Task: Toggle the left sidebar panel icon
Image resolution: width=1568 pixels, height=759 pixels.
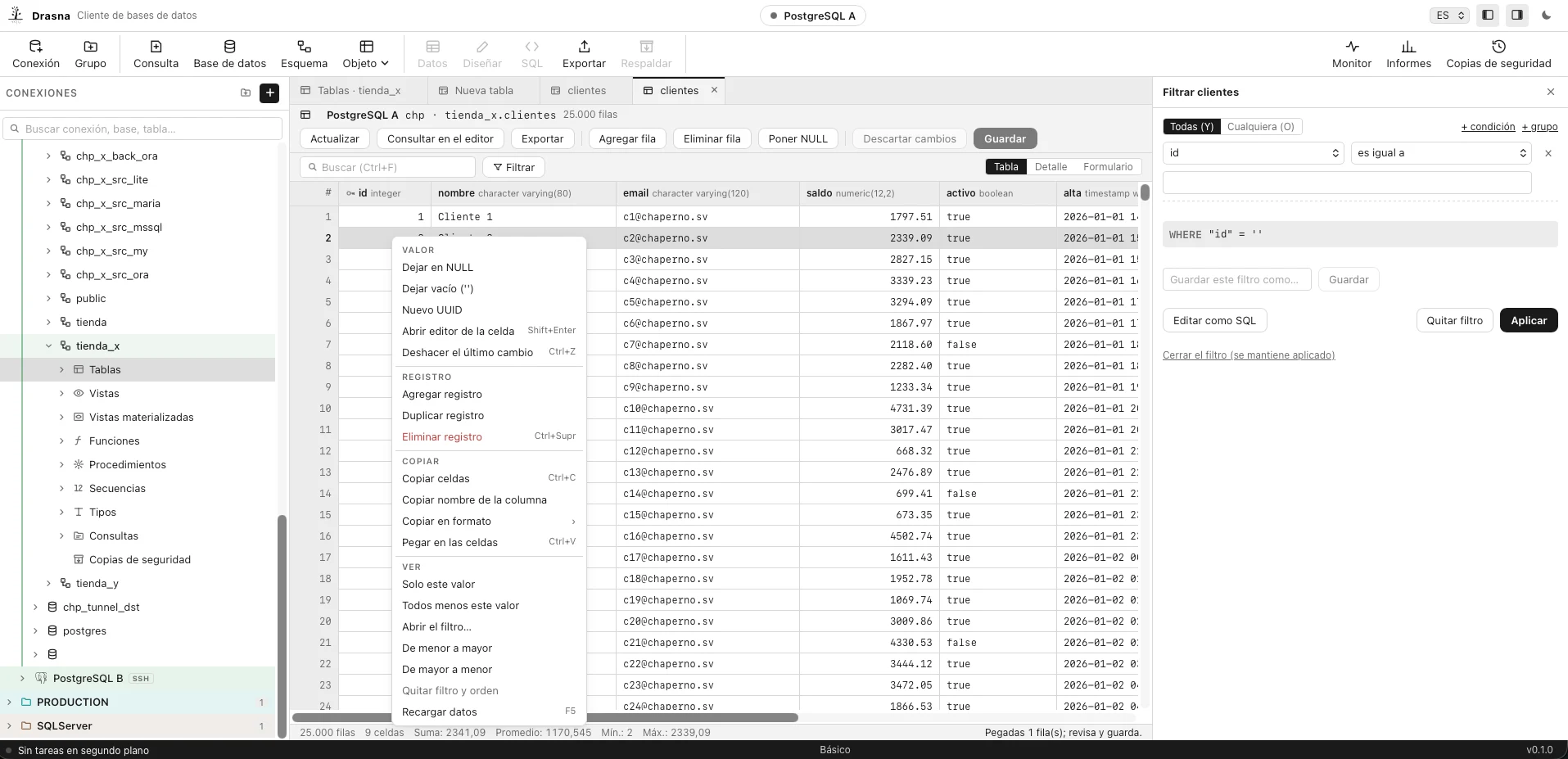Action: (x=1488, y=16)
